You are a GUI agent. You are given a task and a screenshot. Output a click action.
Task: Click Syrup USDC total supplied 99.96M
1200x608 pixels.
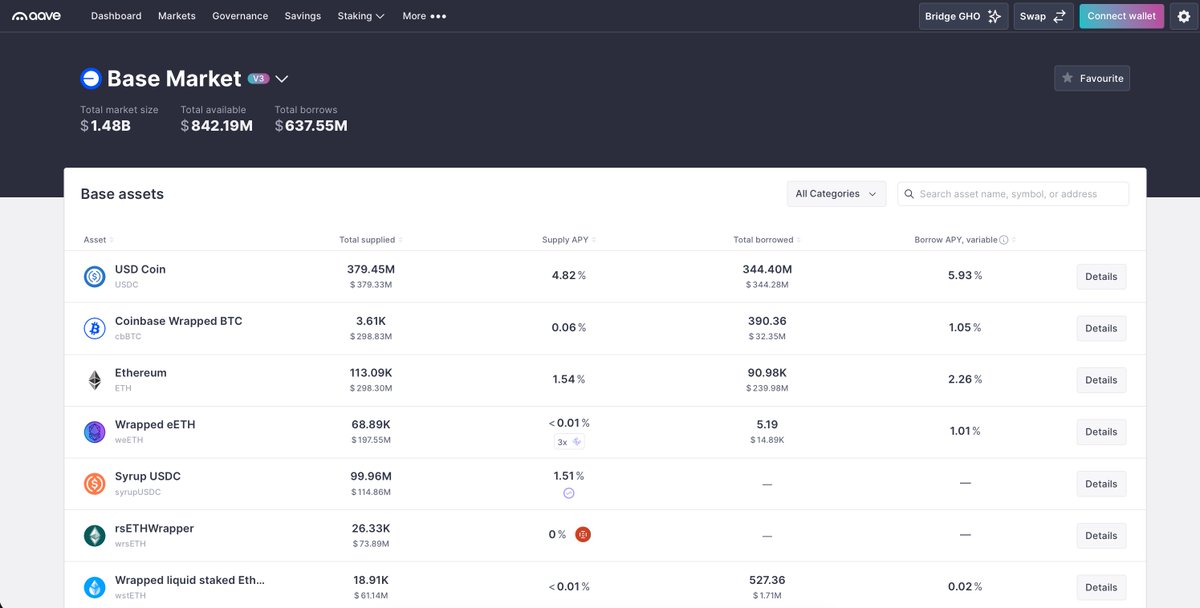[x=370, y=477]
